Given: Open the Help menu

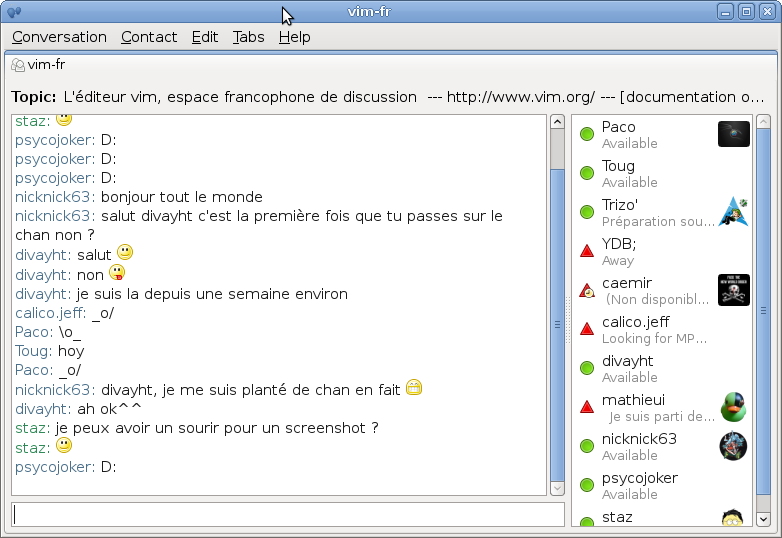Looking at the screenshot, I should [x=294, y=37].
